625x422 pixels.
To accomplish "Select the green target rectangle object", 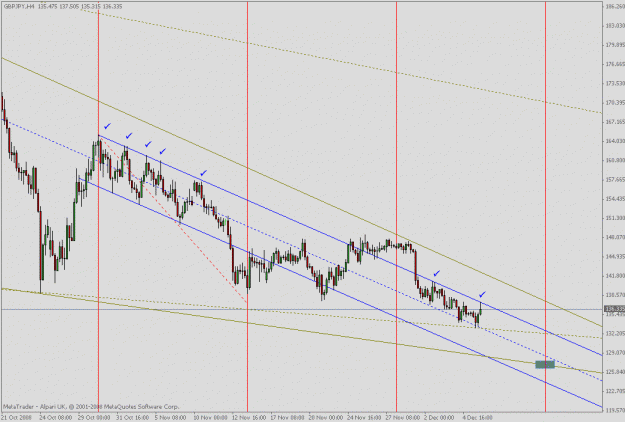I will (x=544, y=364).
